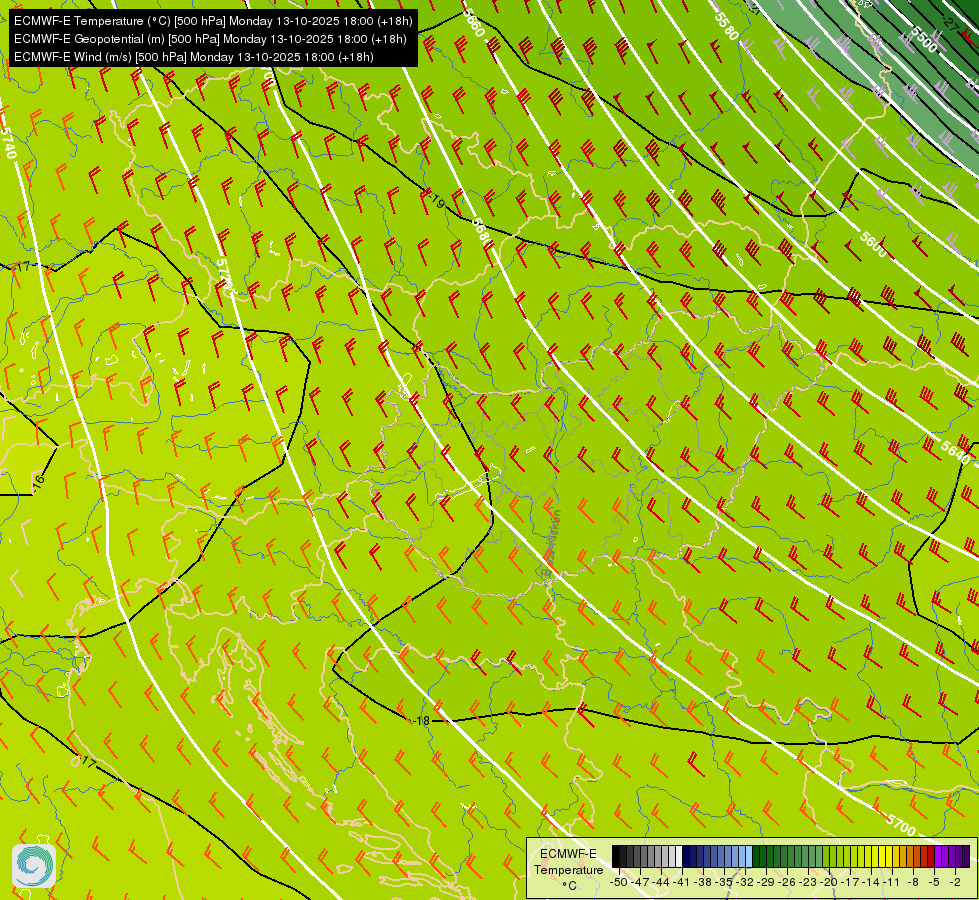The width and height of the screenshot is (979, 900).
Task: Select the ECMWF-E Temperature 500 hPa title line
Action: [x=213, y=21]
